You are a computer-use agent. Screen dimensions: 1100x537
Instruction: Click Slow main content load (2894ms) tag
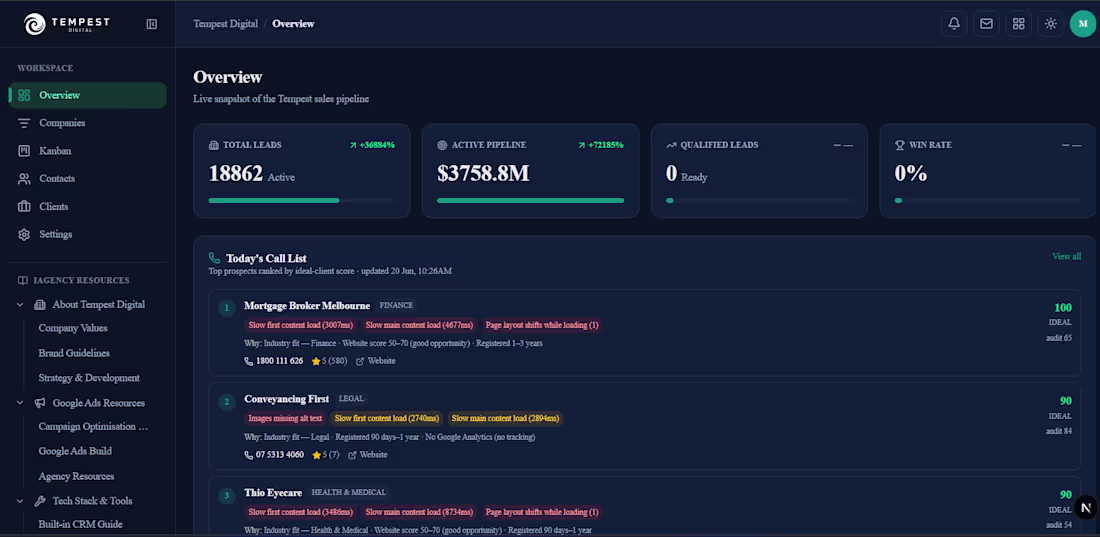pos(505,418)
